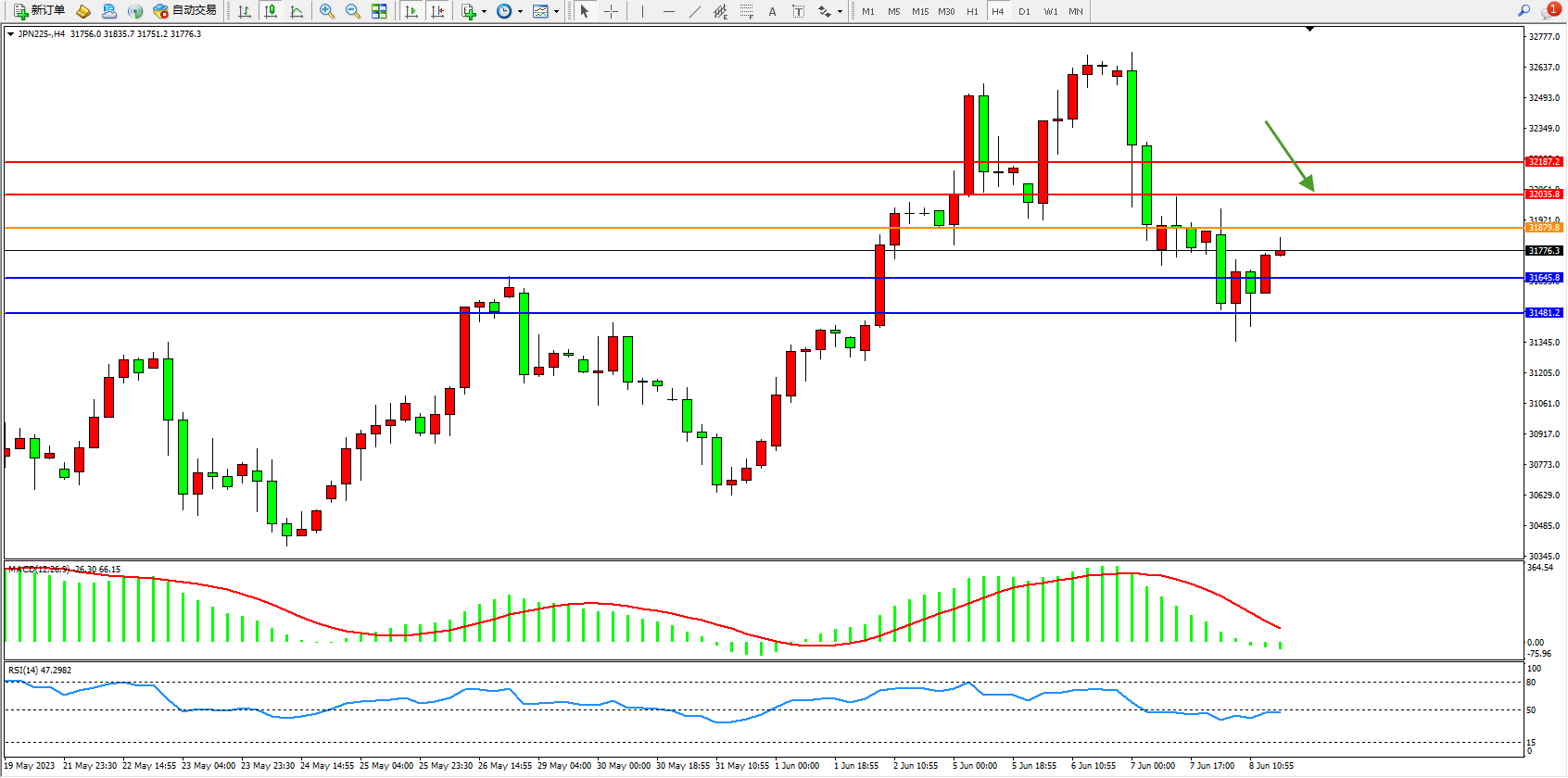The height and width of the screenshot is (778, 1568).
Task: Open the indicators list dropdown arrow
Action: click(484, 12)
